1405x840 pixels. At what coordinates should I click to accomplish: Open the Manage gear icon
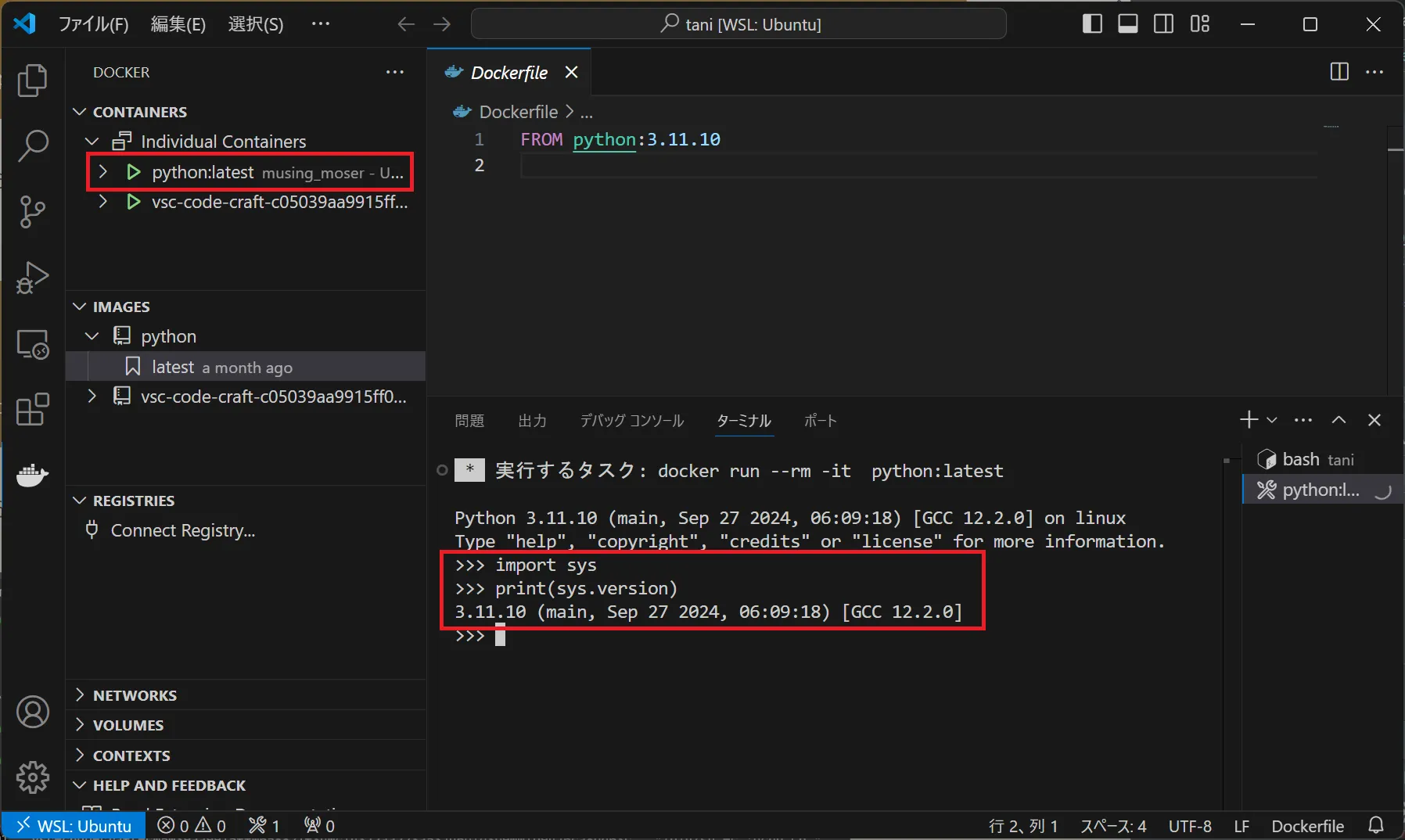pyautogui.click(x=32, y=777)
